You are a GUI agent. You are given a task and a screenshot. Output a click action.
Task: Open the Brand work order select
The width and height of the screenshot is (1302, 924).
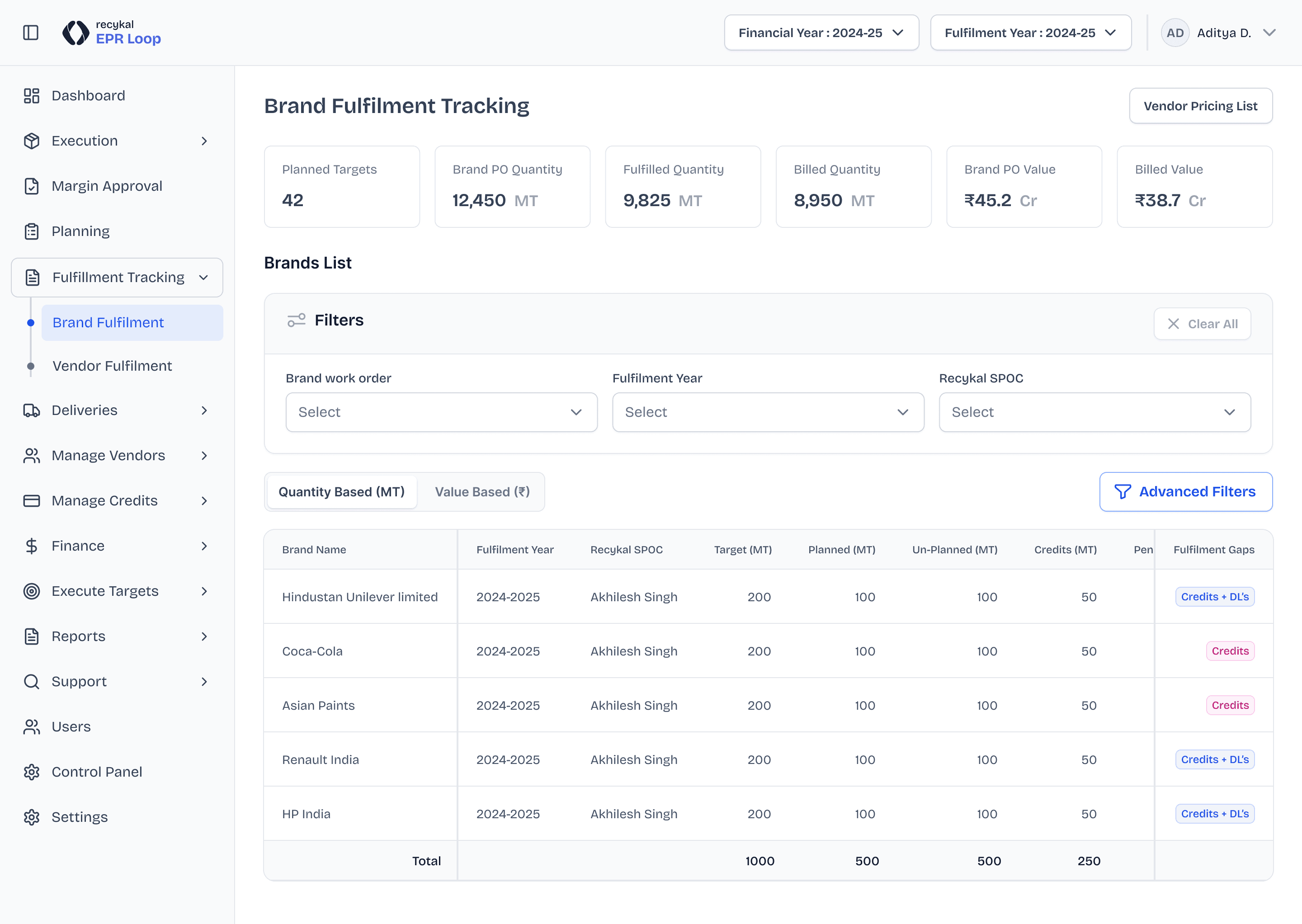tap(441, 412)
